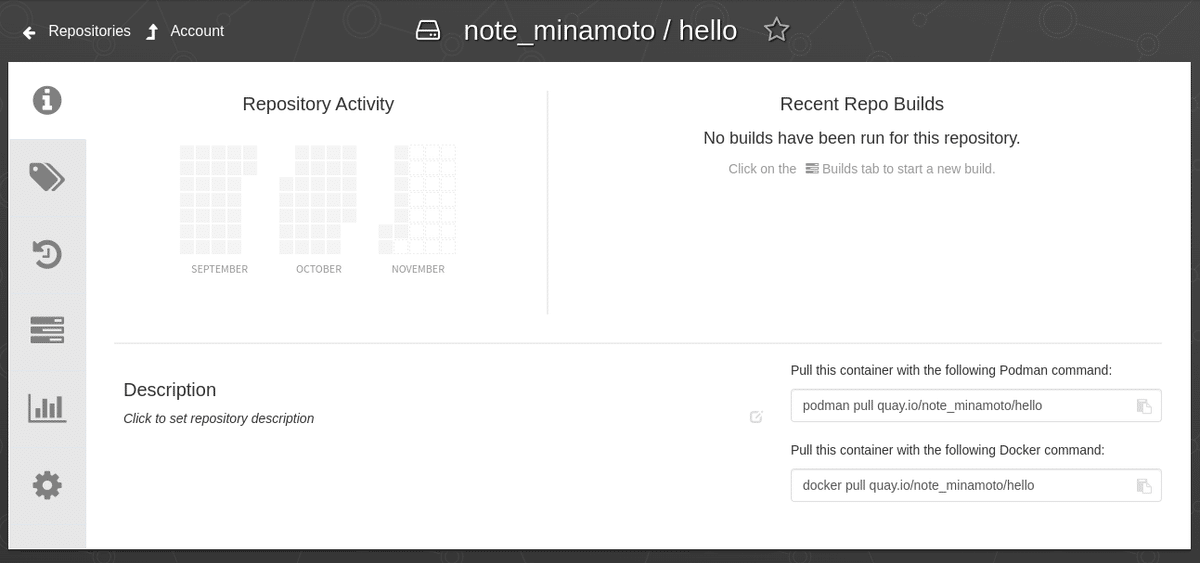Click the edit description pencil icon

coord(756,417)
